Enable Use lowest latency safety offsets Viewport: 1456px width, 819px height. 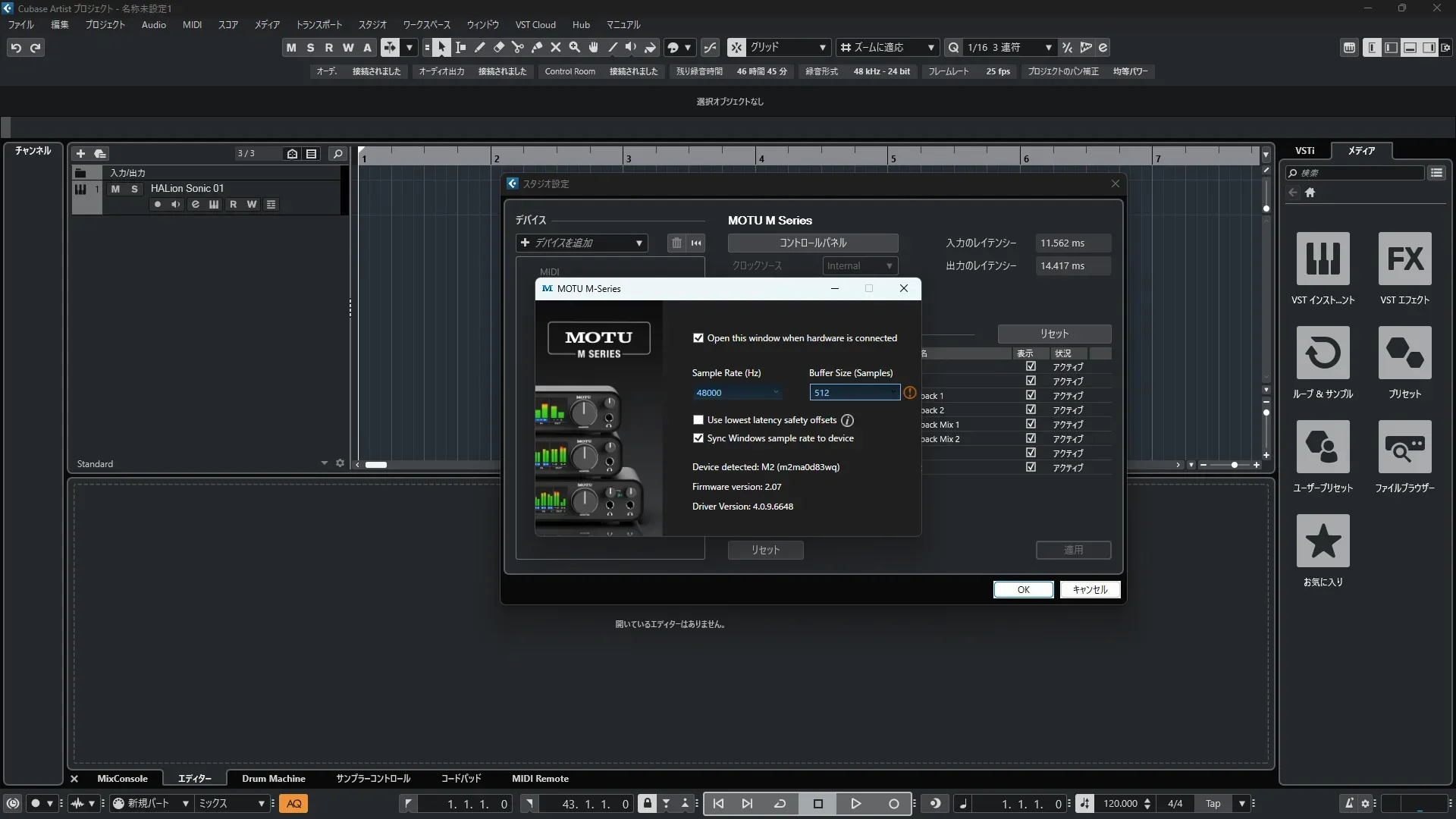click(x=698, y=420)
